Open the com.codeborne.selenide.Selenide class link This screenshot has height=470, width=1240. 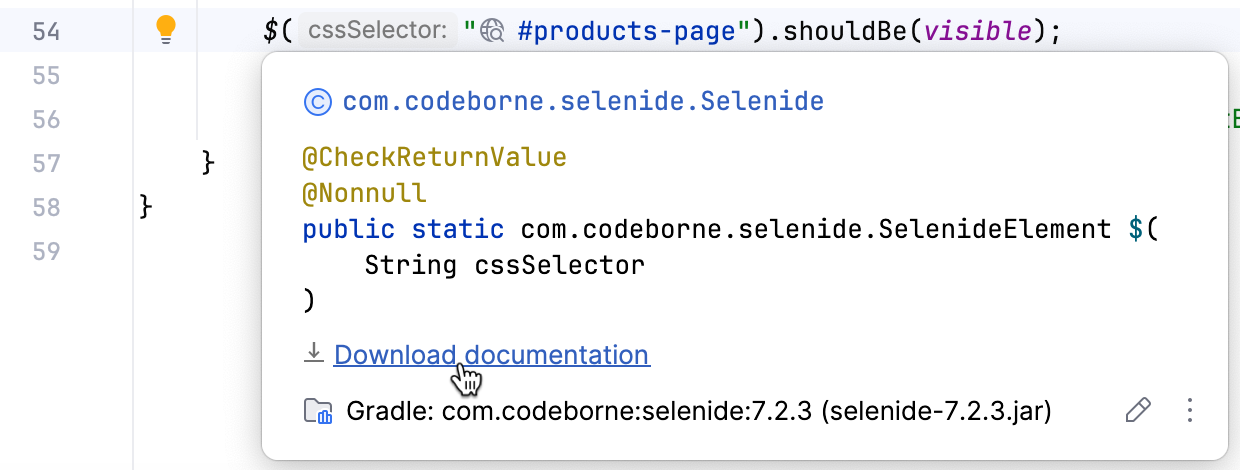click(583, 101)
